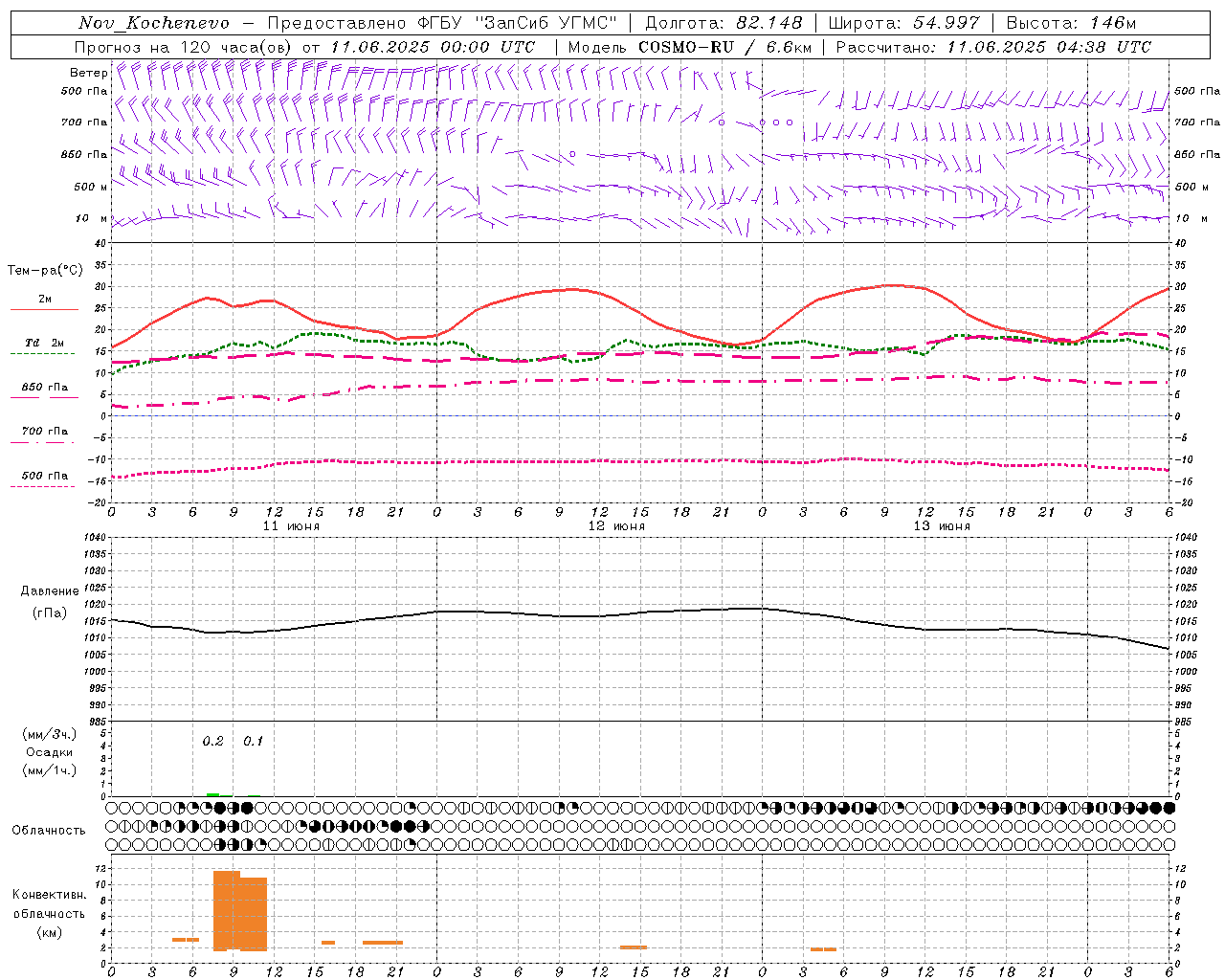Click the date label 11 июня
Screen dimensions: 1225x980
291,526
